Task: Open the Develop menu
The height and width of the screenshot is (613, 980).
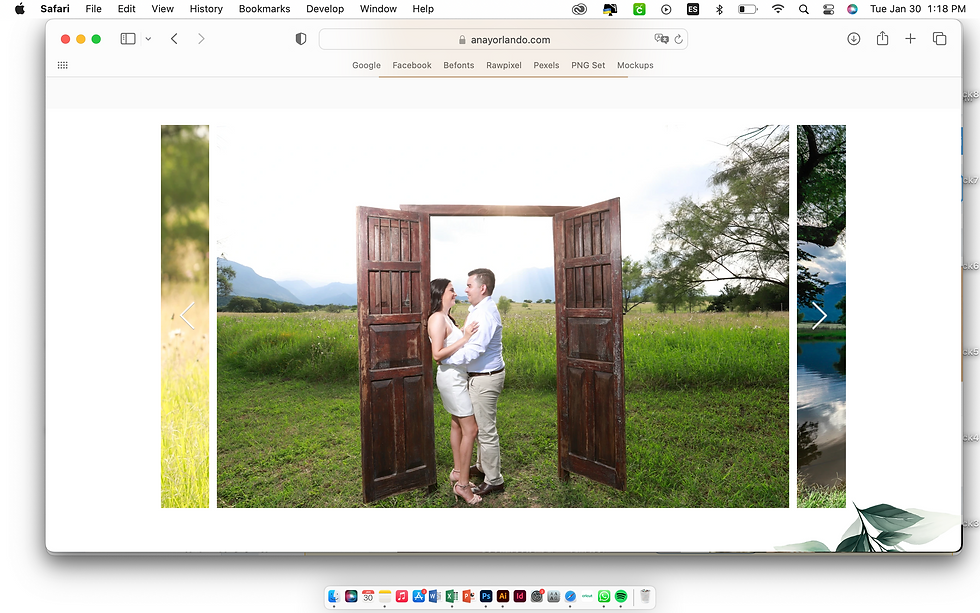Action: [x=325, y=9]
